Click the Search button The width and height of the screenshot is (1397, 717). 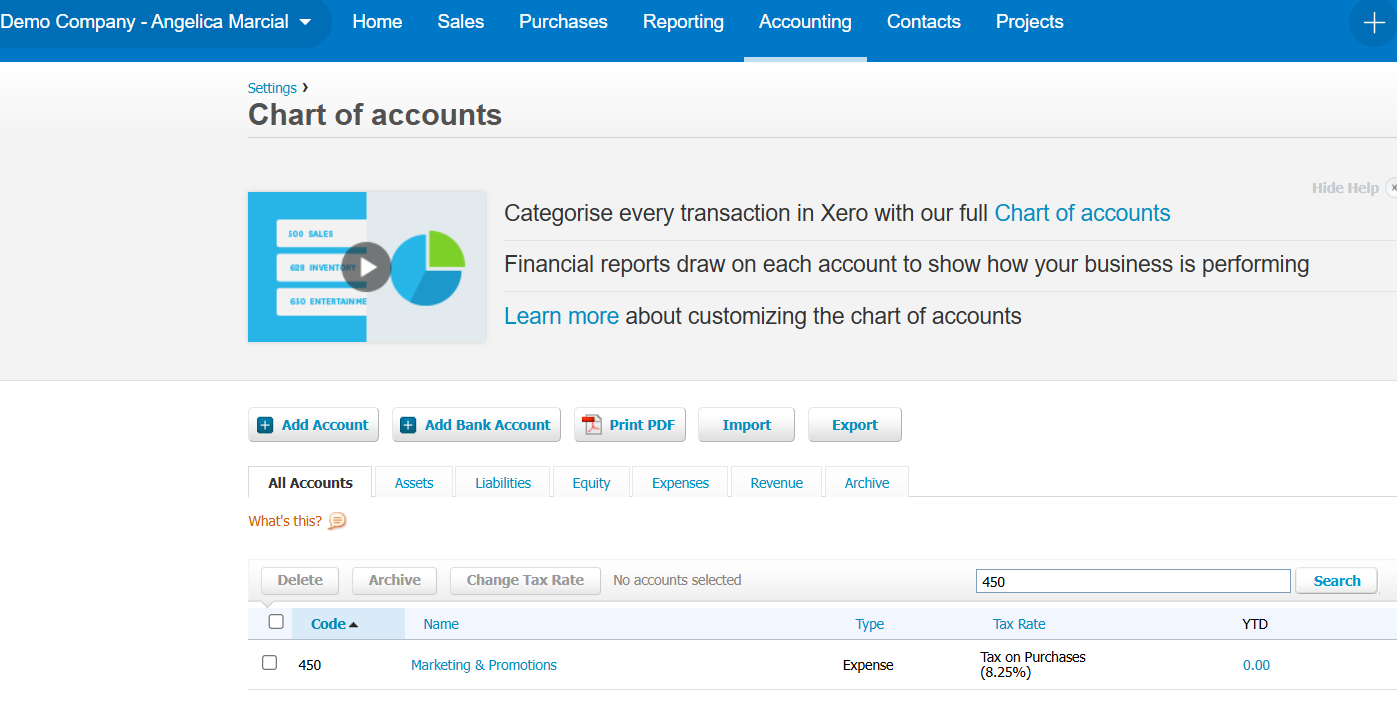[1336, 581]
